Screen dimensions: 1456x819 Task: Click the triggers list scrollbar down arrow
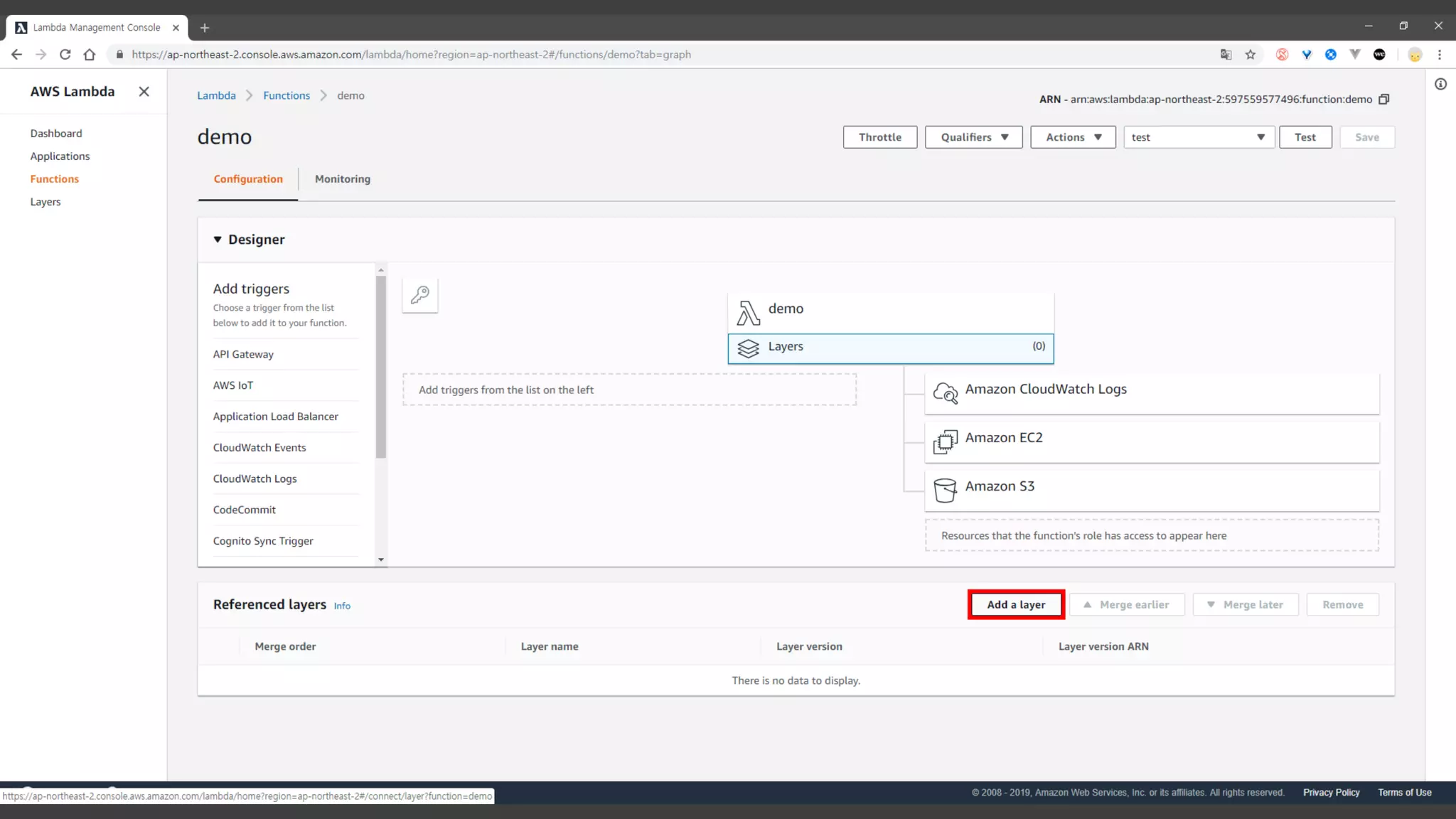coord(381,560)
